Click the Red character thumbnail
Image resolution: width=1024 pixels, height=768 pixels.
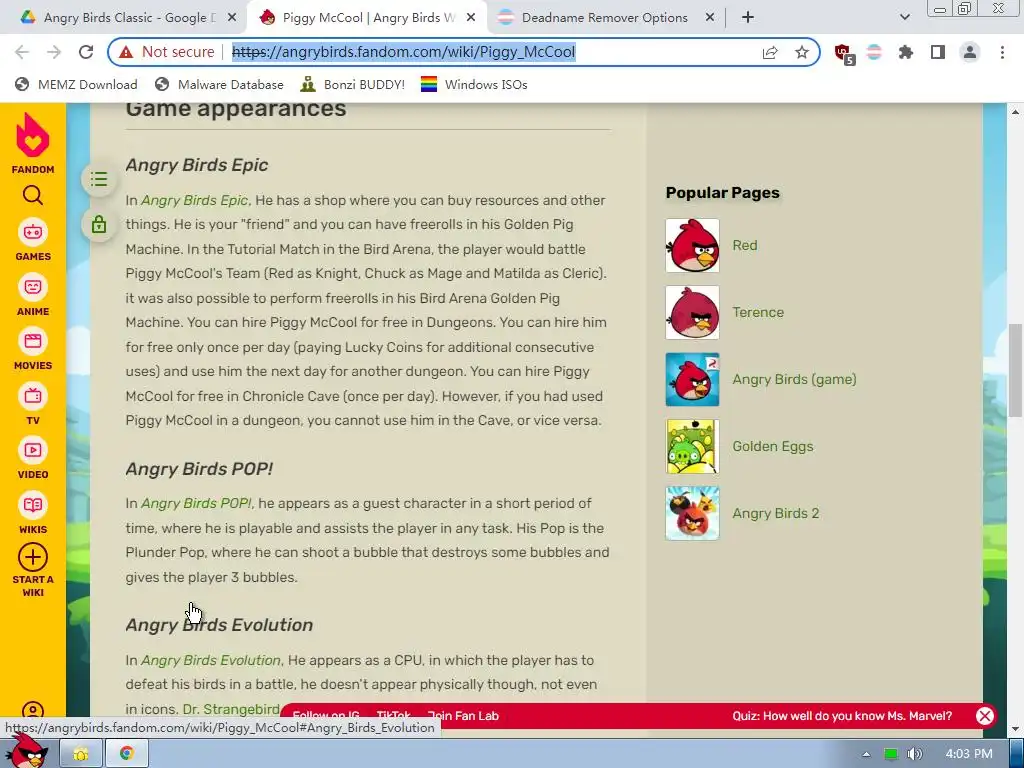[692, 246]
